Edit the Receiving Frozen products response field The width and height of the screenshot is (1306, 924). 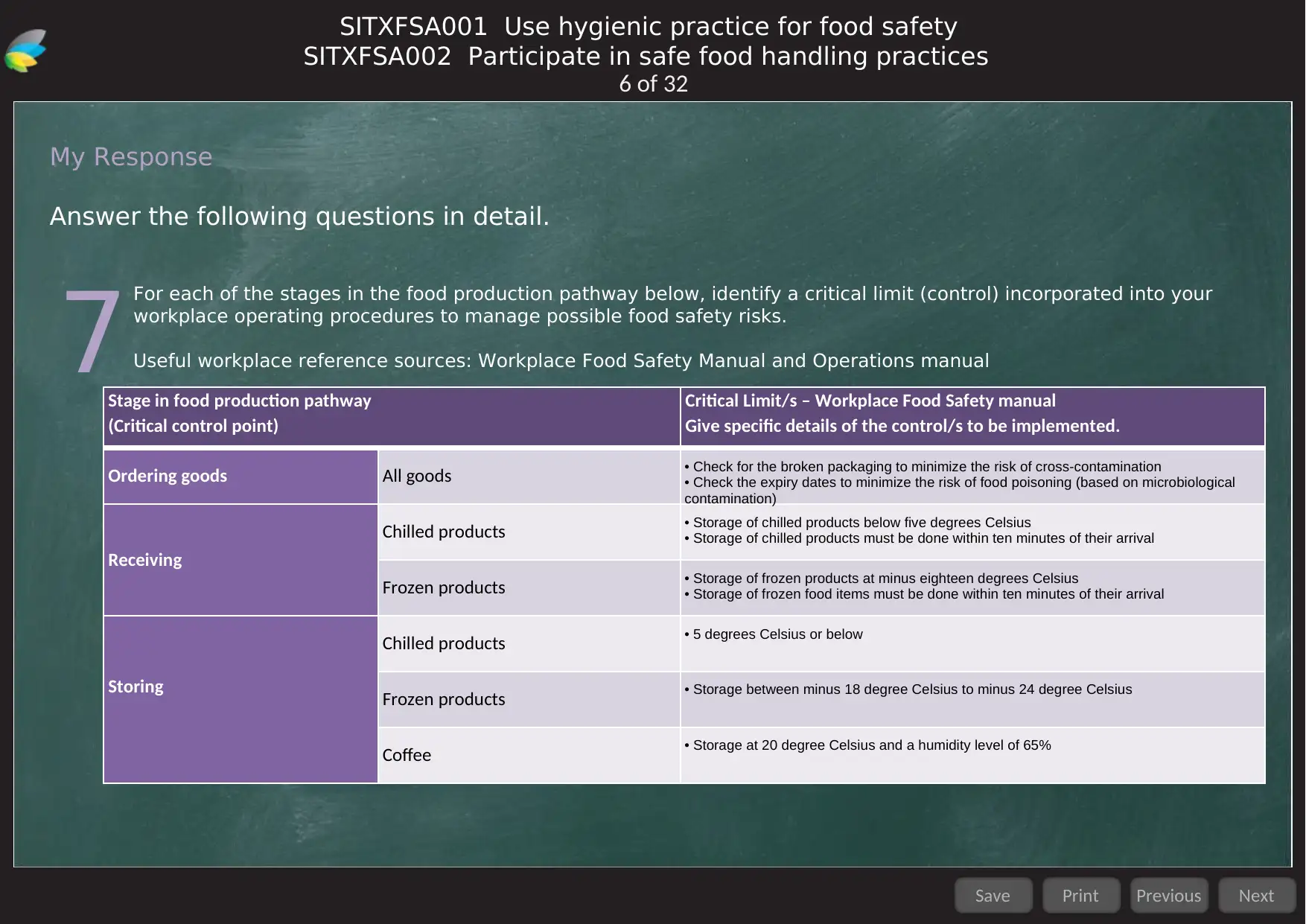click(972, 587)
